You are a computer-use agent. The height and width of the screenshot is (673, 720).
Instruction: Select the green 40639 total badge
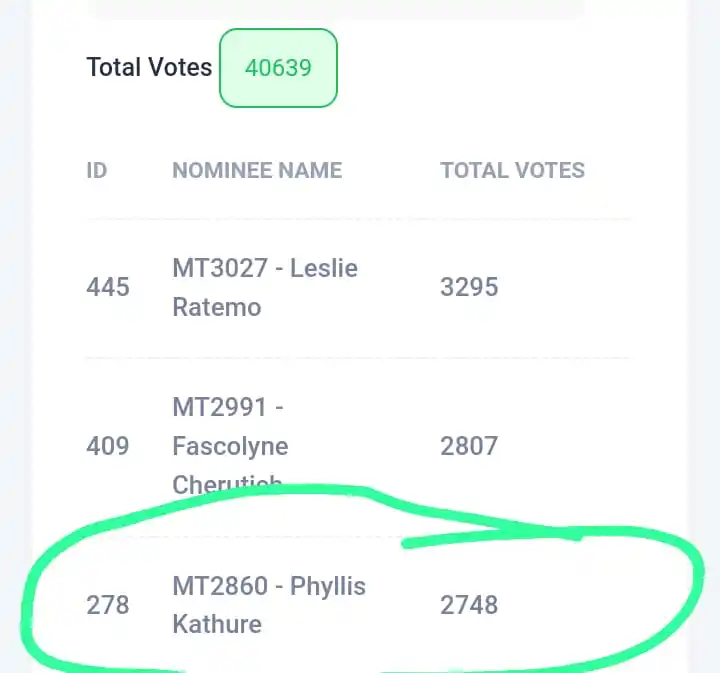(278, 68)
